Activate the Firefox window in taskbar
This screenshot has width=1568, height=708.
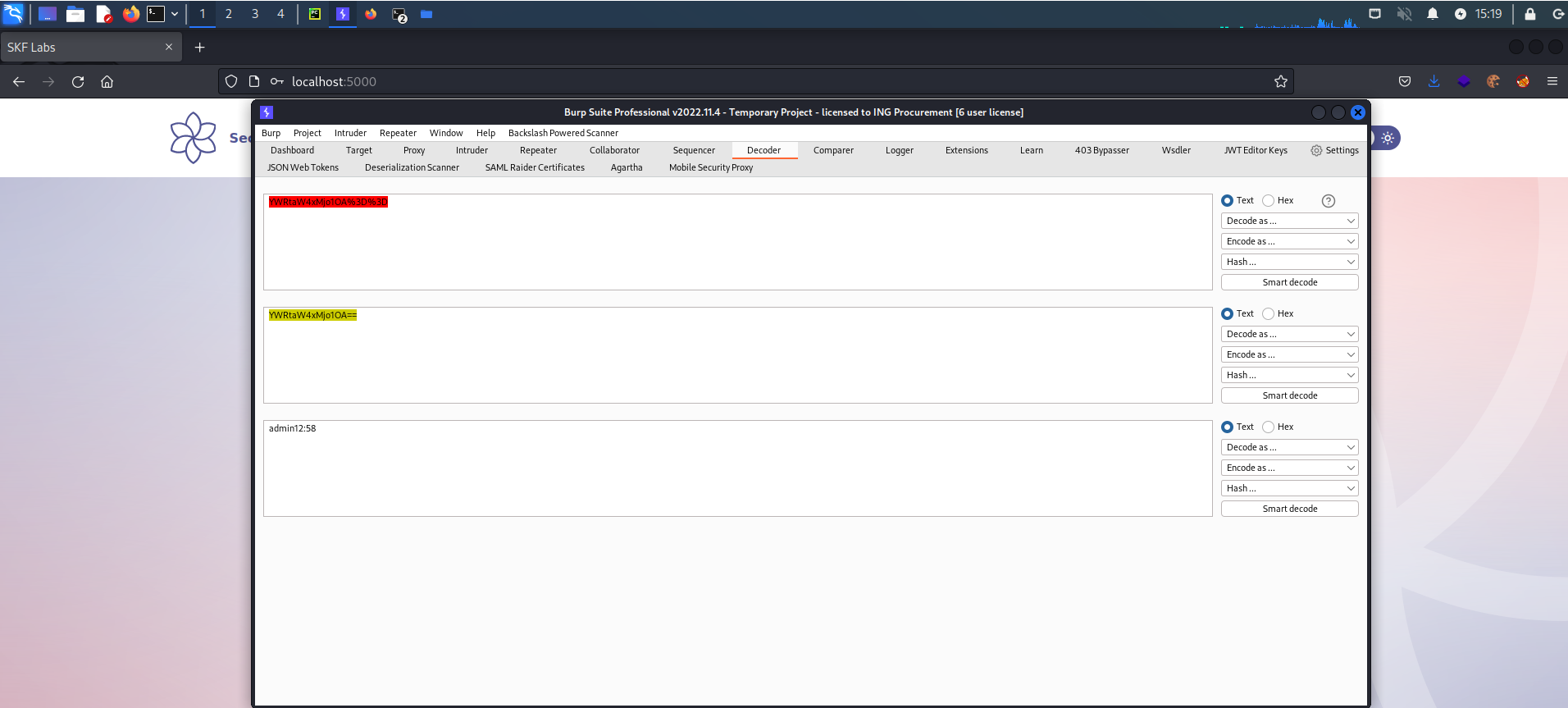[371, 14]
